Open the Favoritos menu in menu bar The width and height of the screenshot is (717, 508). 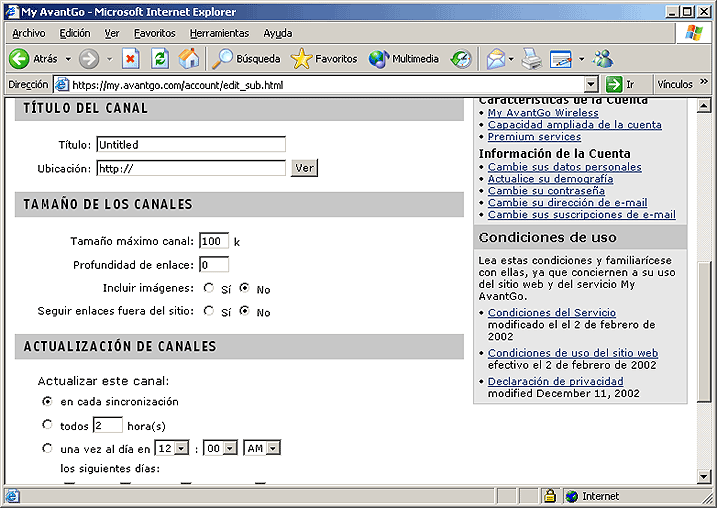[x=154, y=33]
